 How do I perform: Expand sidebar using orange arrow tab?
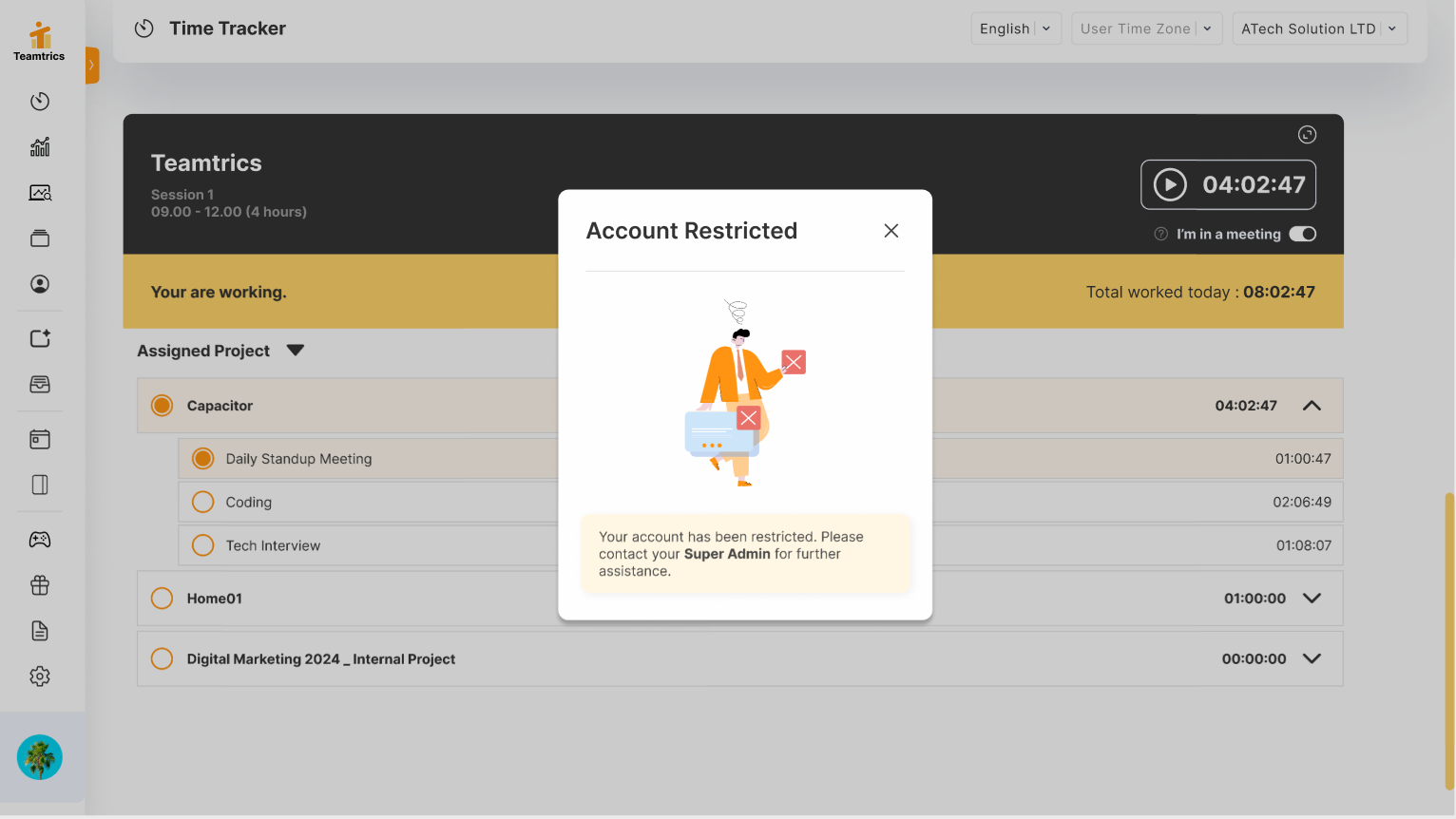pyautogui.click(x=92, y=66)
